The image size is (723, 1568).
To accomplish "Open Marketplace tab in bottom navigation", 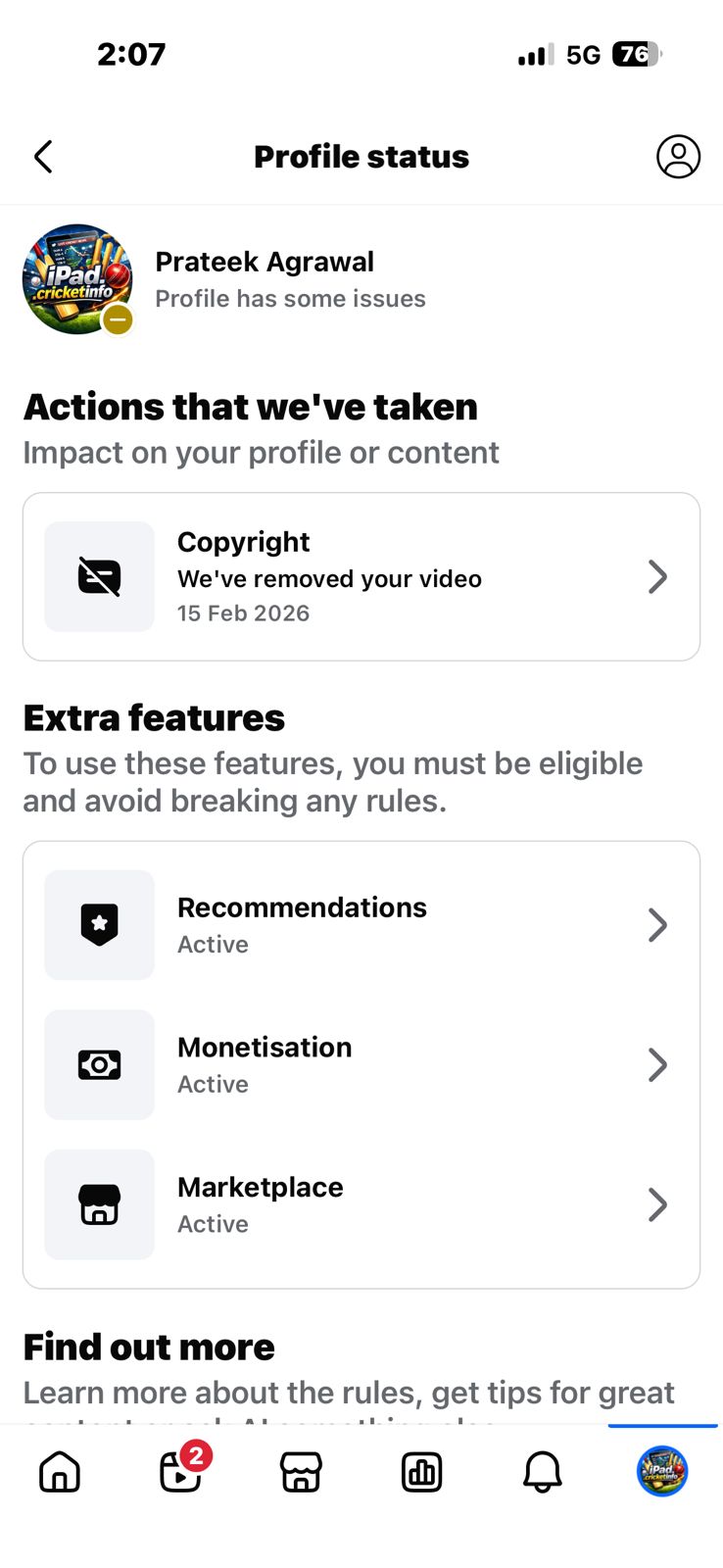I will (301, 1472).
